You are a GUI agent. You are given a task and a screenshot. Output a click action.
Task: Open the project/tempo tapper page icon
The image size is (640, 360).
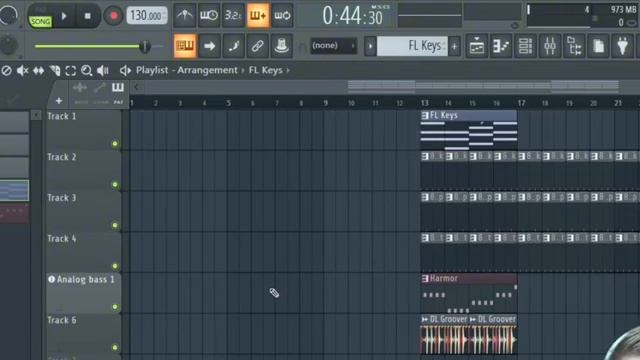(598, 46)
